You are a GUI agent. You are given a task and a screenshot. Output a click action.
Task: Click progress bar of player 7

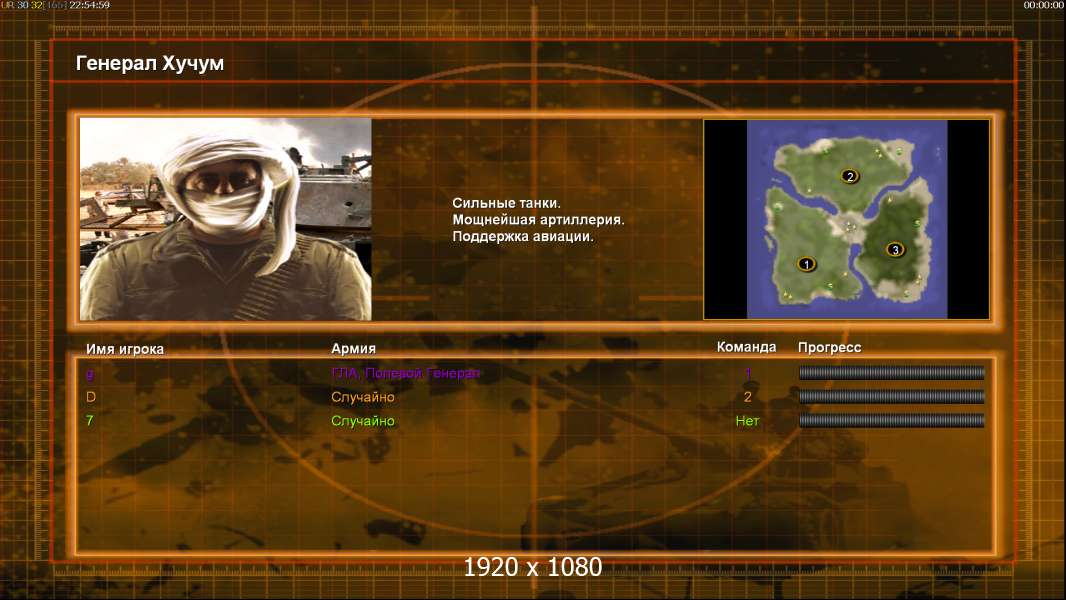[x=891, y=421]
